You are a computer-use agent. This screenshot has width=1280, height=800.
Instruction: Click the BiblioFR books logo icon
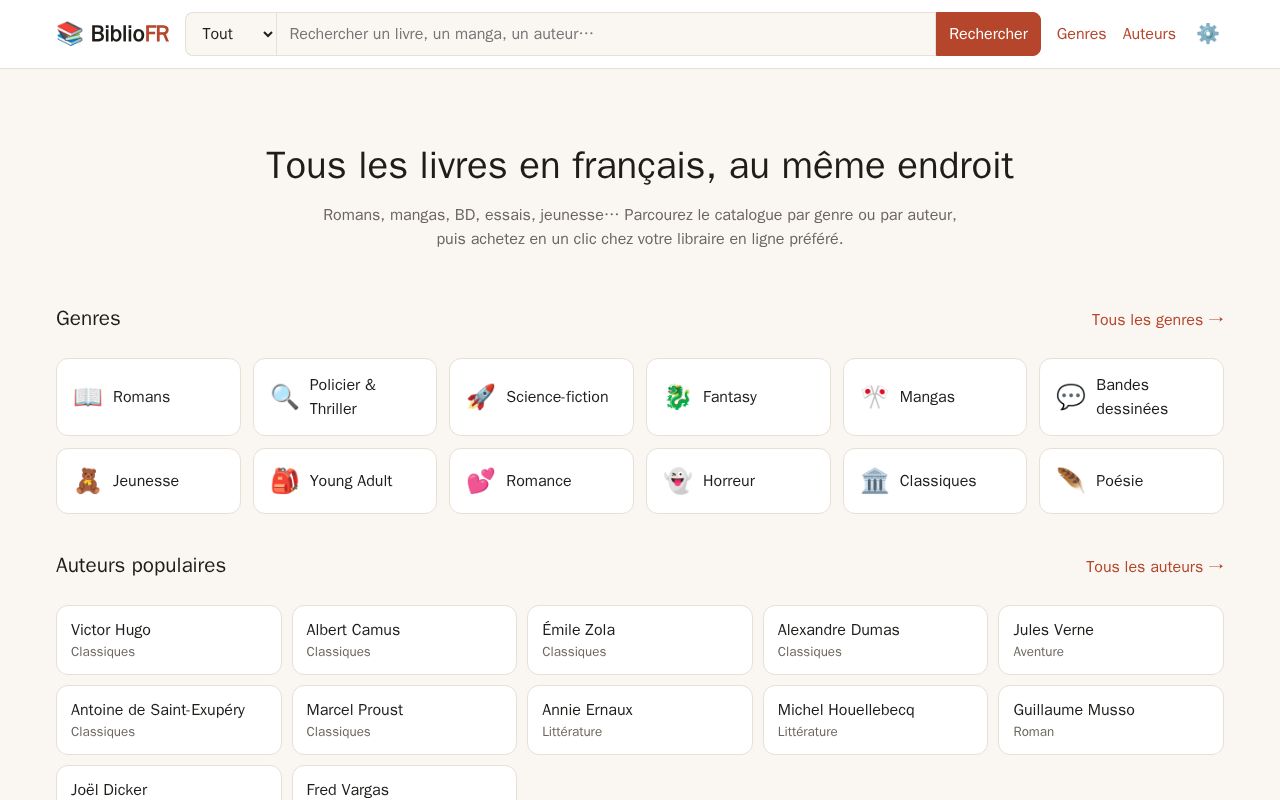click(x=70, y=34)
